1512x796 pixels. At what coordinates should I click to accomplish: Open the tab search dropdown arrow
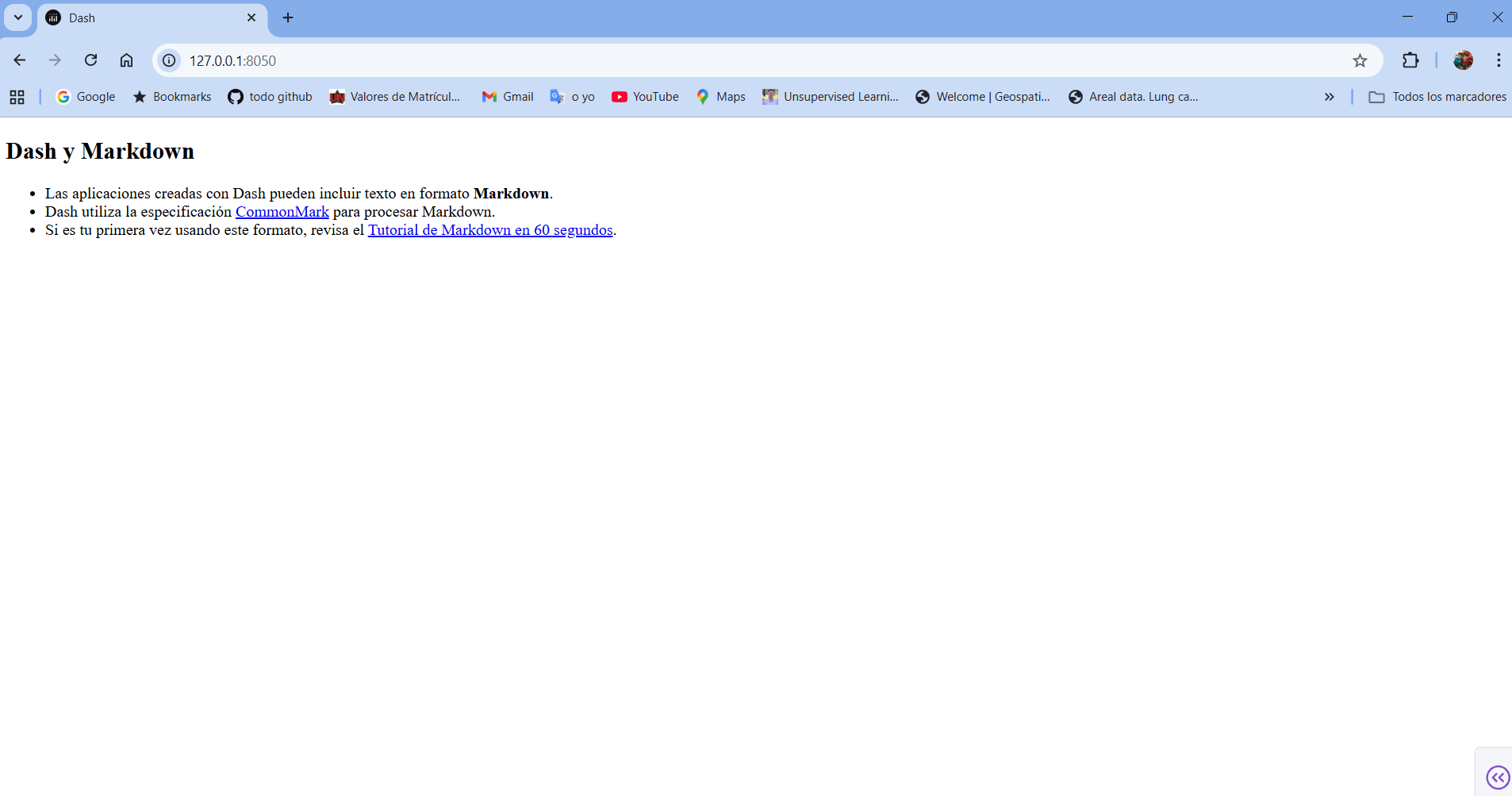click(x=17, y=17)
